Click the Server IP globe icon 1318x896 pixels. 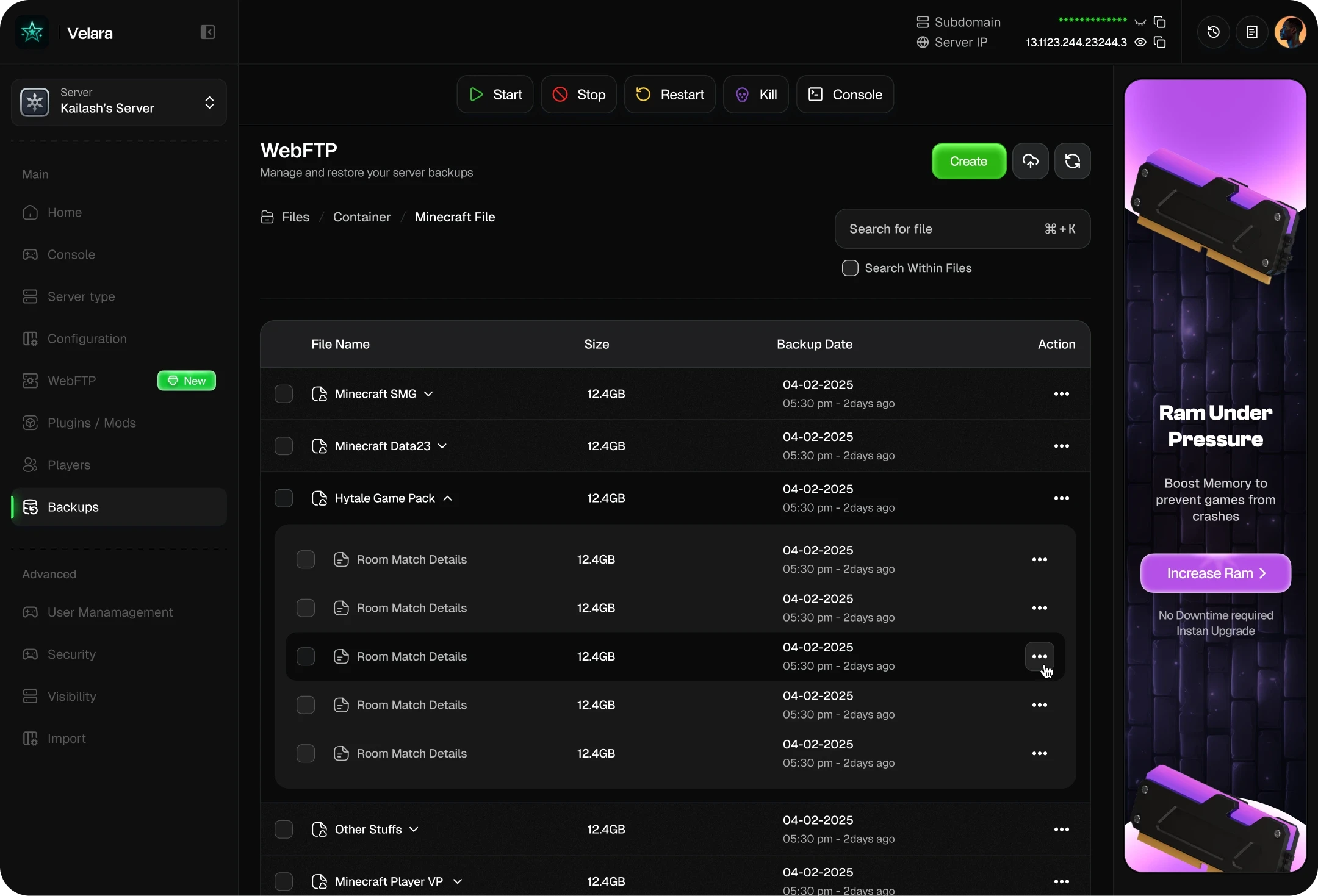tap(923, 42)
